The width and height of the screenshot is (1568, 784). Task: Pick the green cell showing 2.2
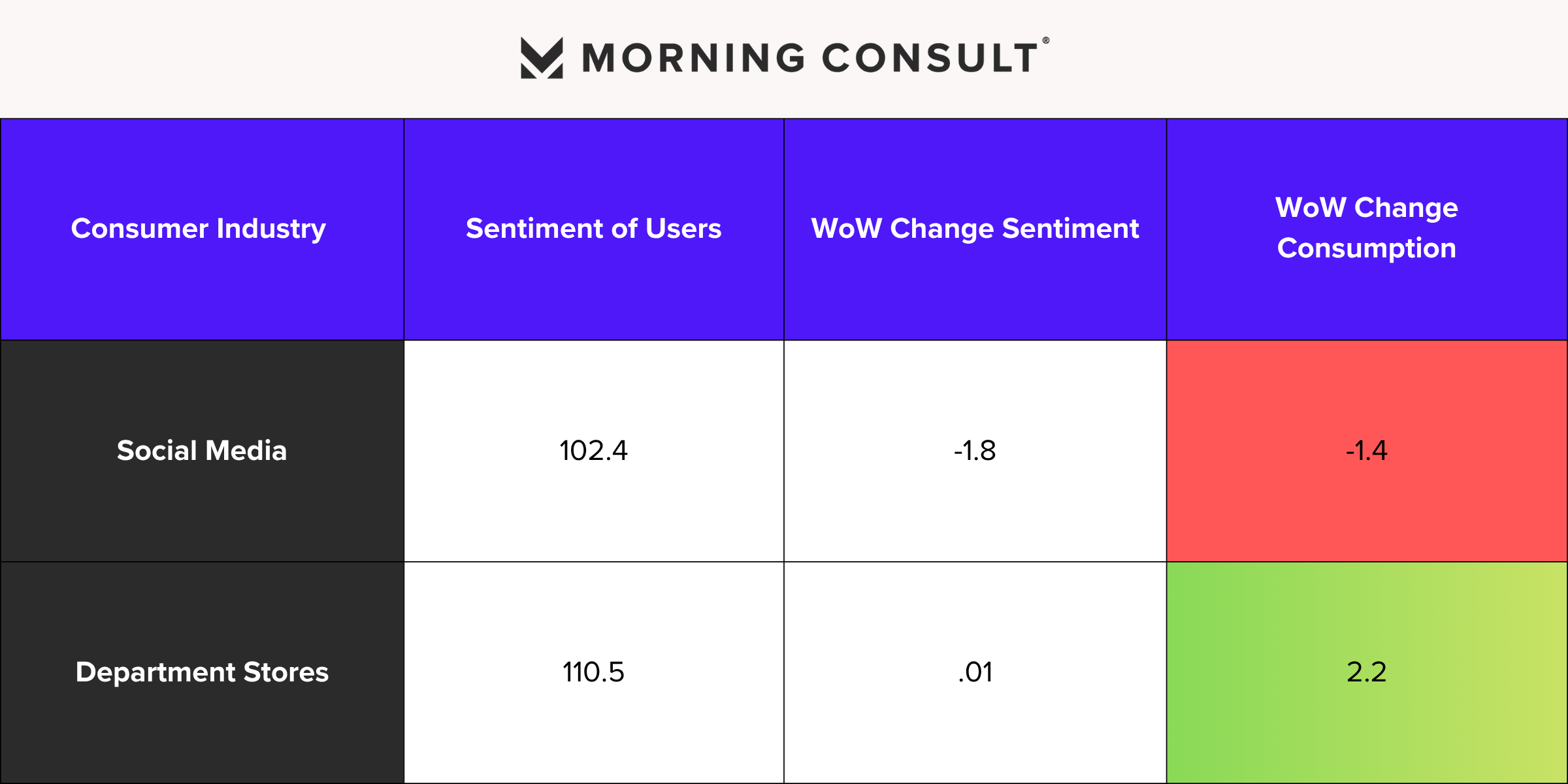[1366, 672]
